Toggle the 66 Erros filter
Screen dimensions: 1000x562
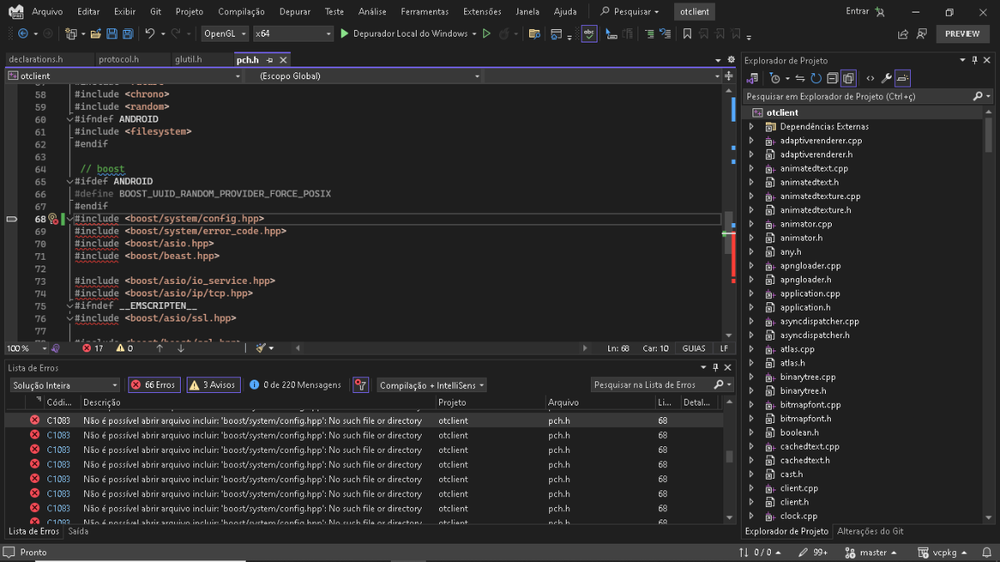(x=154, y=385)
